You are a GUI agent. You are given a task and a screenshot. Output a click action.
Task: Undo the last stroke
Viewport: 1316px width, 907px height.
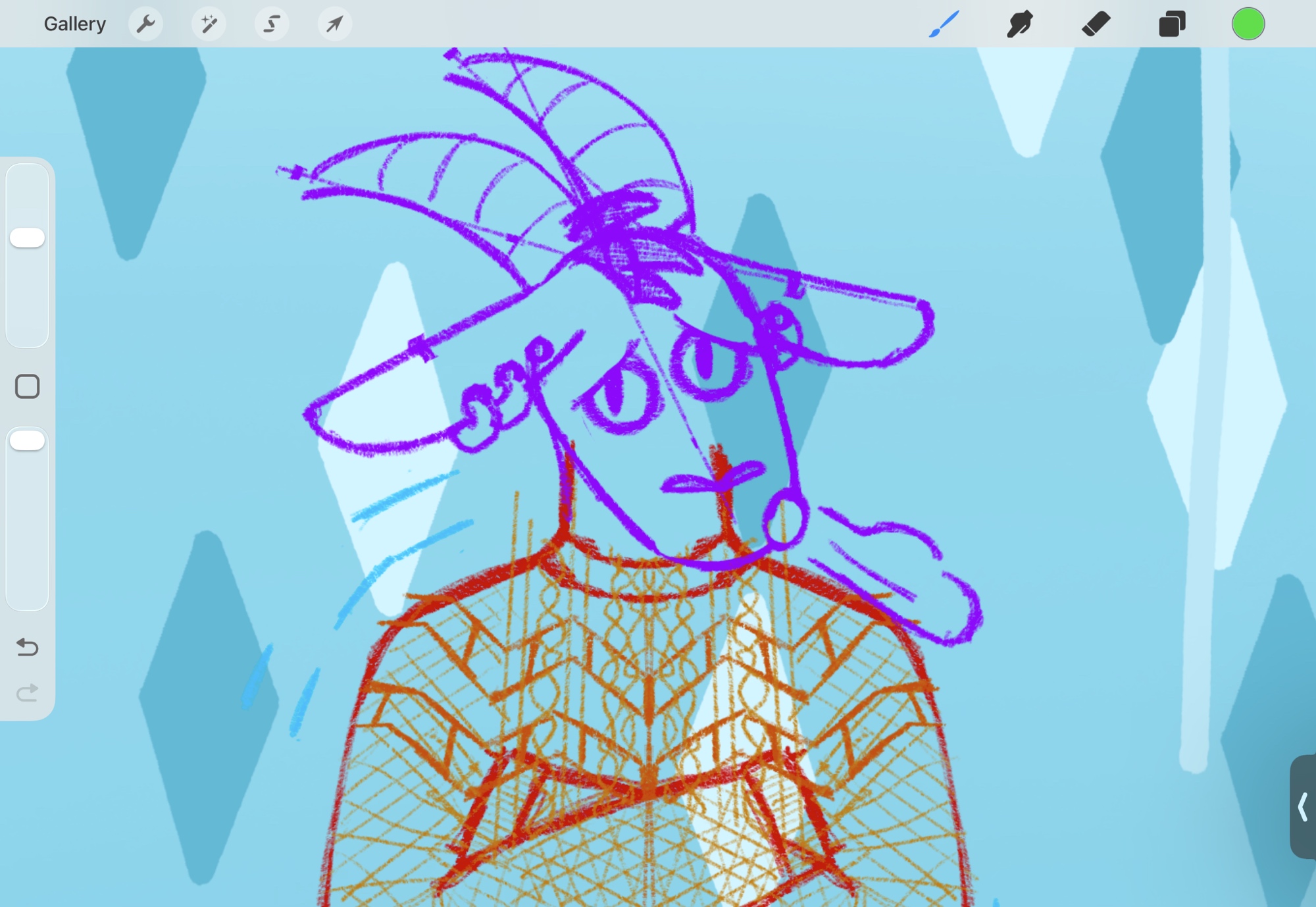[27, 647]
